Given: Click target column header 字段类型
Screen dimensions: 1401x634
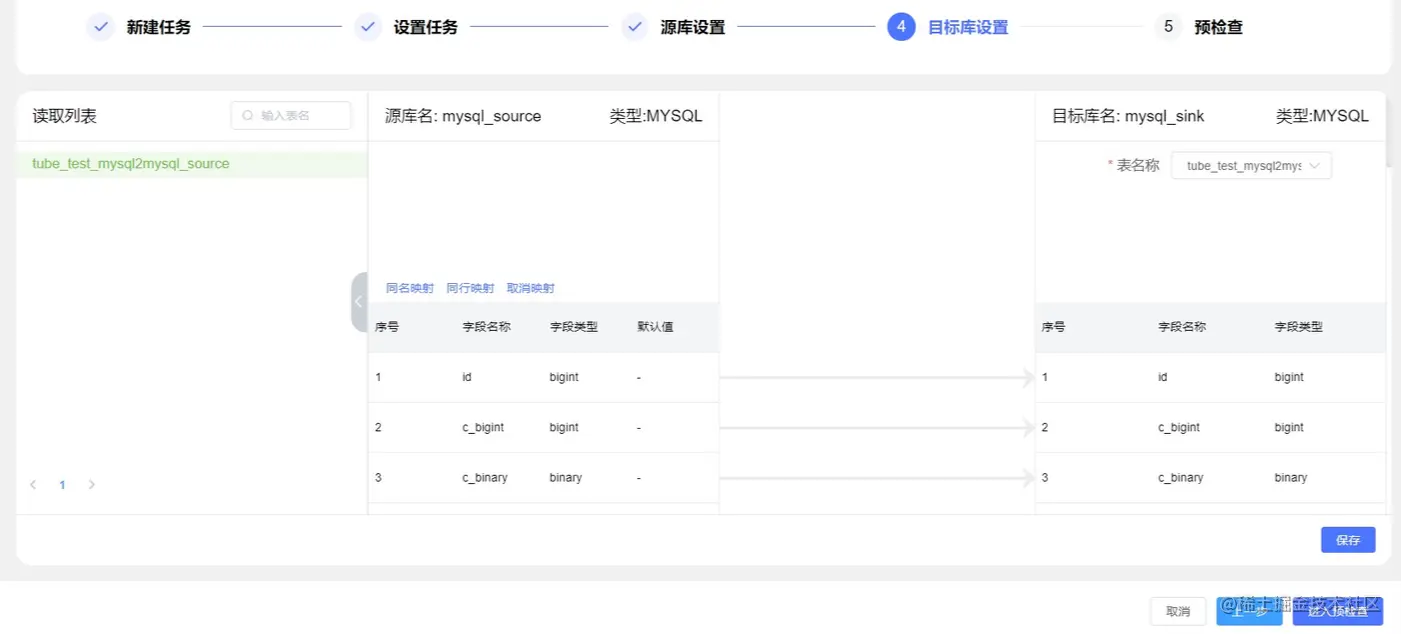Looking at the screenshot, I should click(1299, 327).
